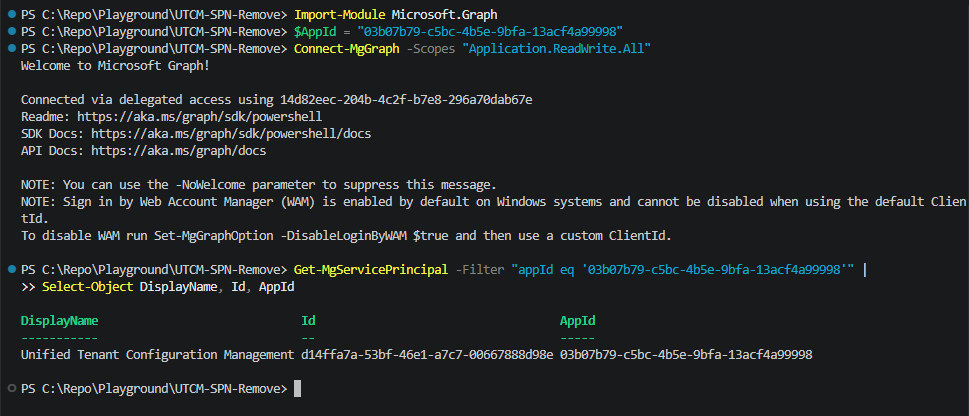Click the 'Unified Tenant Configuration Management' cell
The width and height of the screenshot is (969, 416).
(157, 355)
